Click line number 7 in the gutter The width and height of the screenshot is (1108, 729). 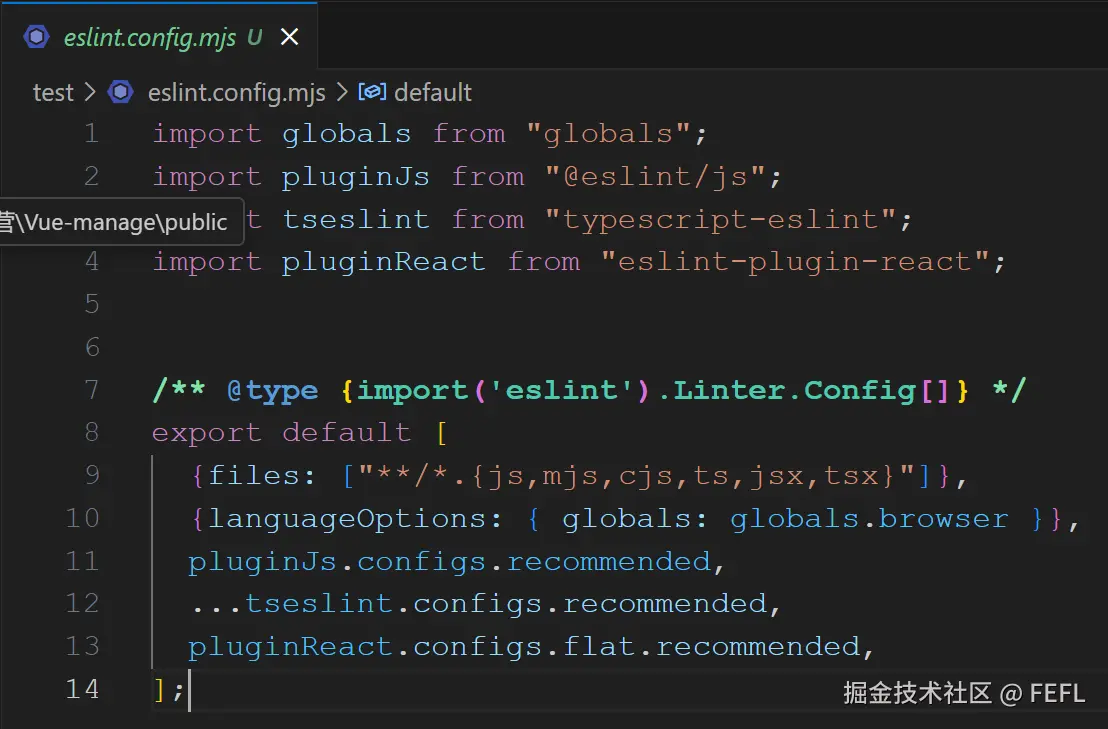point(90,390)
